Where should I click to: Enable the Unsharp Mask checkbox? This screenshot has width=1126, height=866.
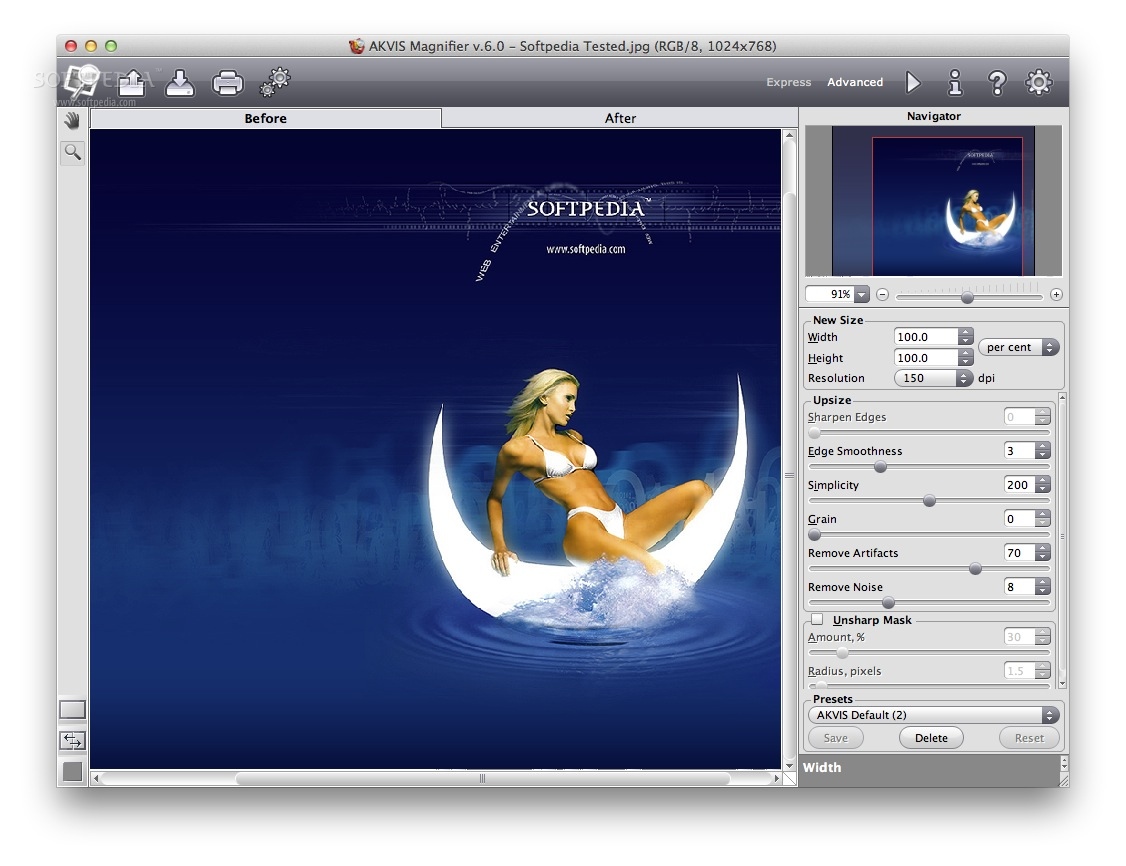pos(816,619)
